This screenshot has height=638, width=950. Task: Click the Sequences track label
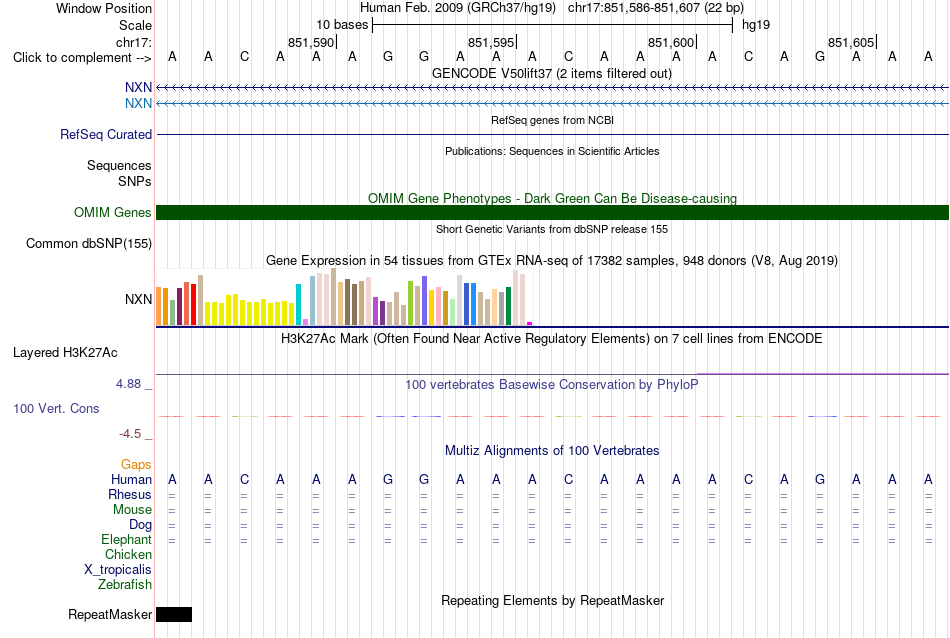click(x=119, y=165)
